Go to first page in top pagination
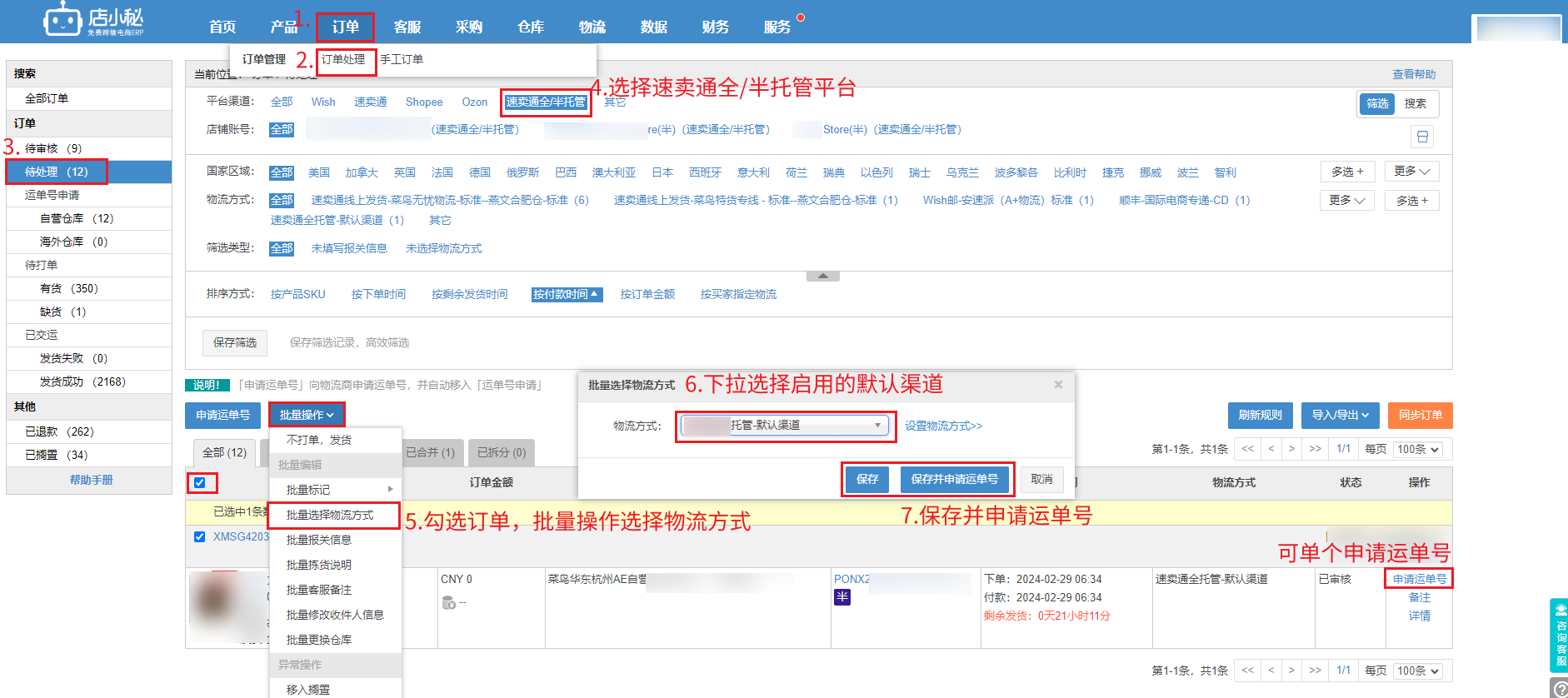The image size is (1568, 698). (1247, 449)
